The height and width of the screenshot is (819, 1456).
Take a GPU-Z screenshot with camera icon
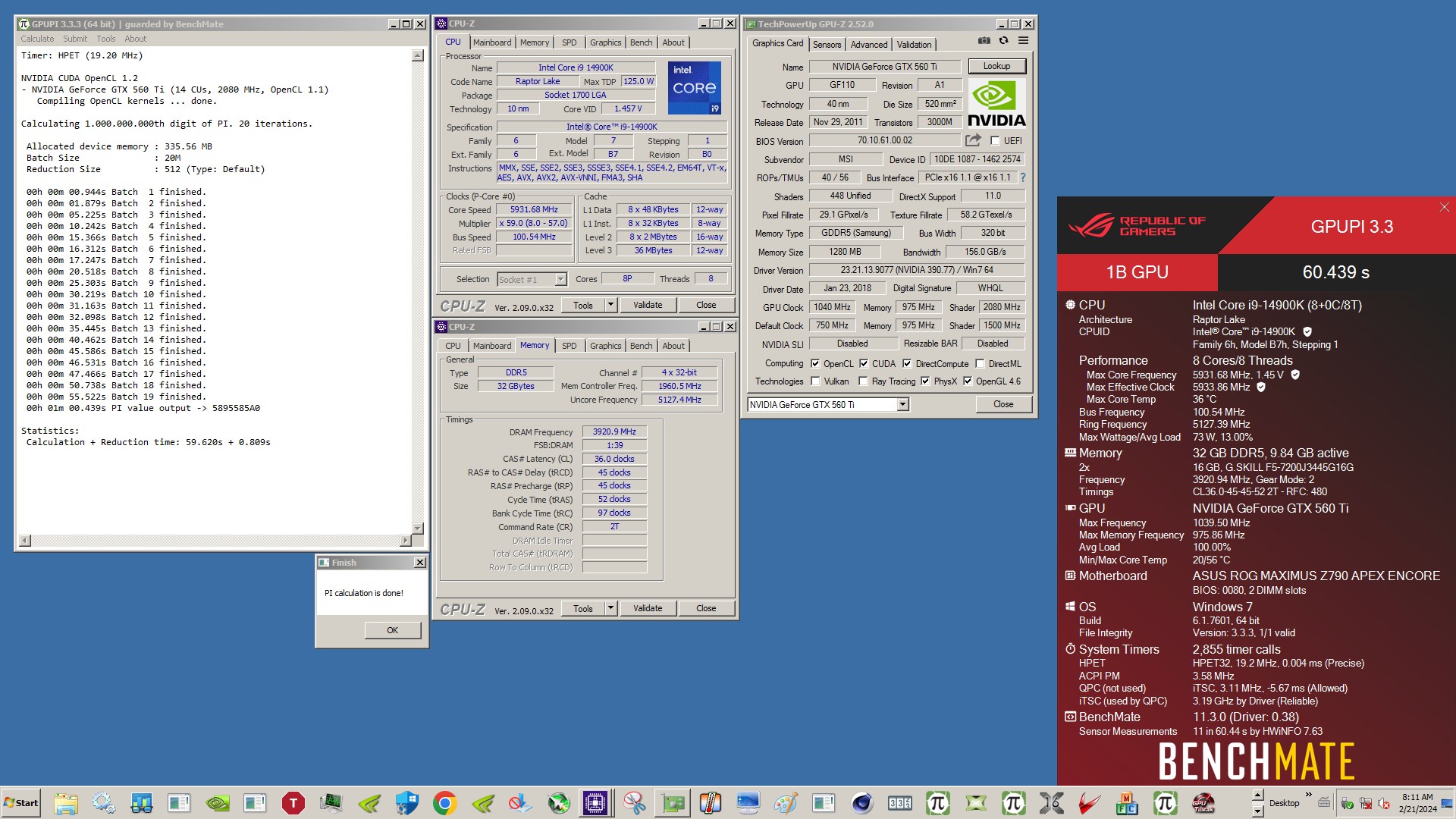click(984, 41)
